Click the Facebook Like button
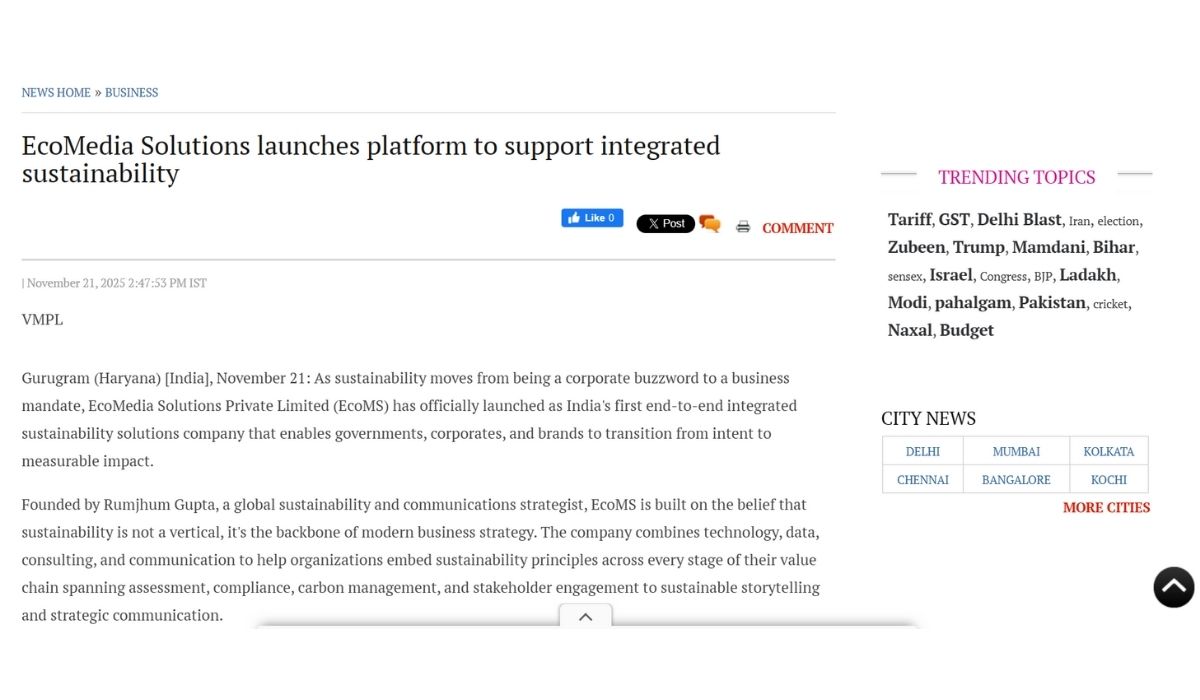 pyautogui.click(x=592, y=218)
